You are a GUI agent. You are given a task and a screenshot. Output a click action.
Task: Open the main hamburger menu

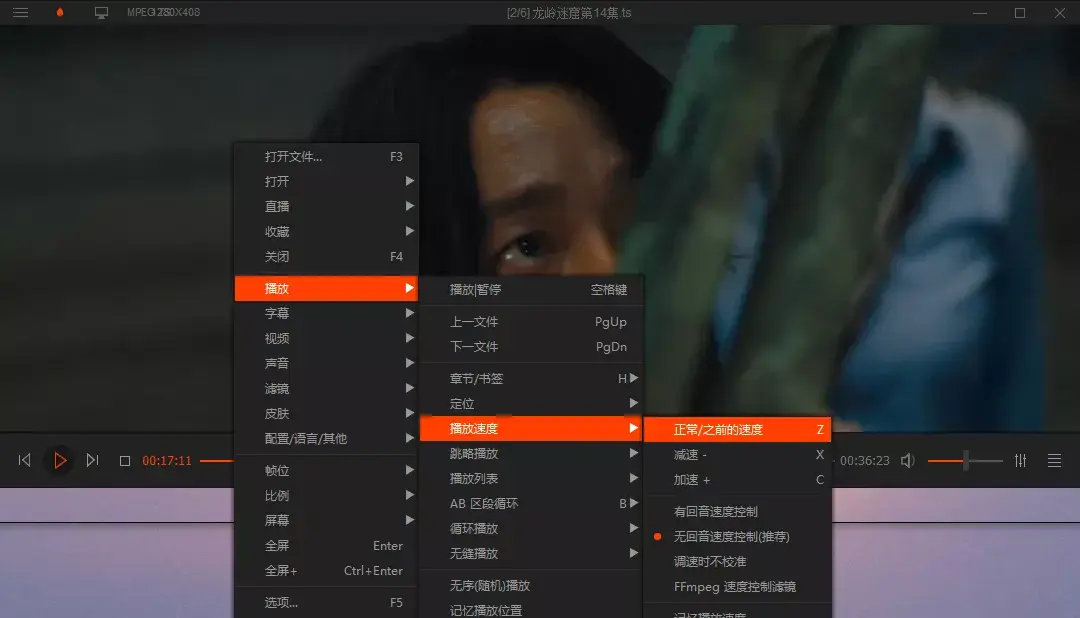click(20, 13)
